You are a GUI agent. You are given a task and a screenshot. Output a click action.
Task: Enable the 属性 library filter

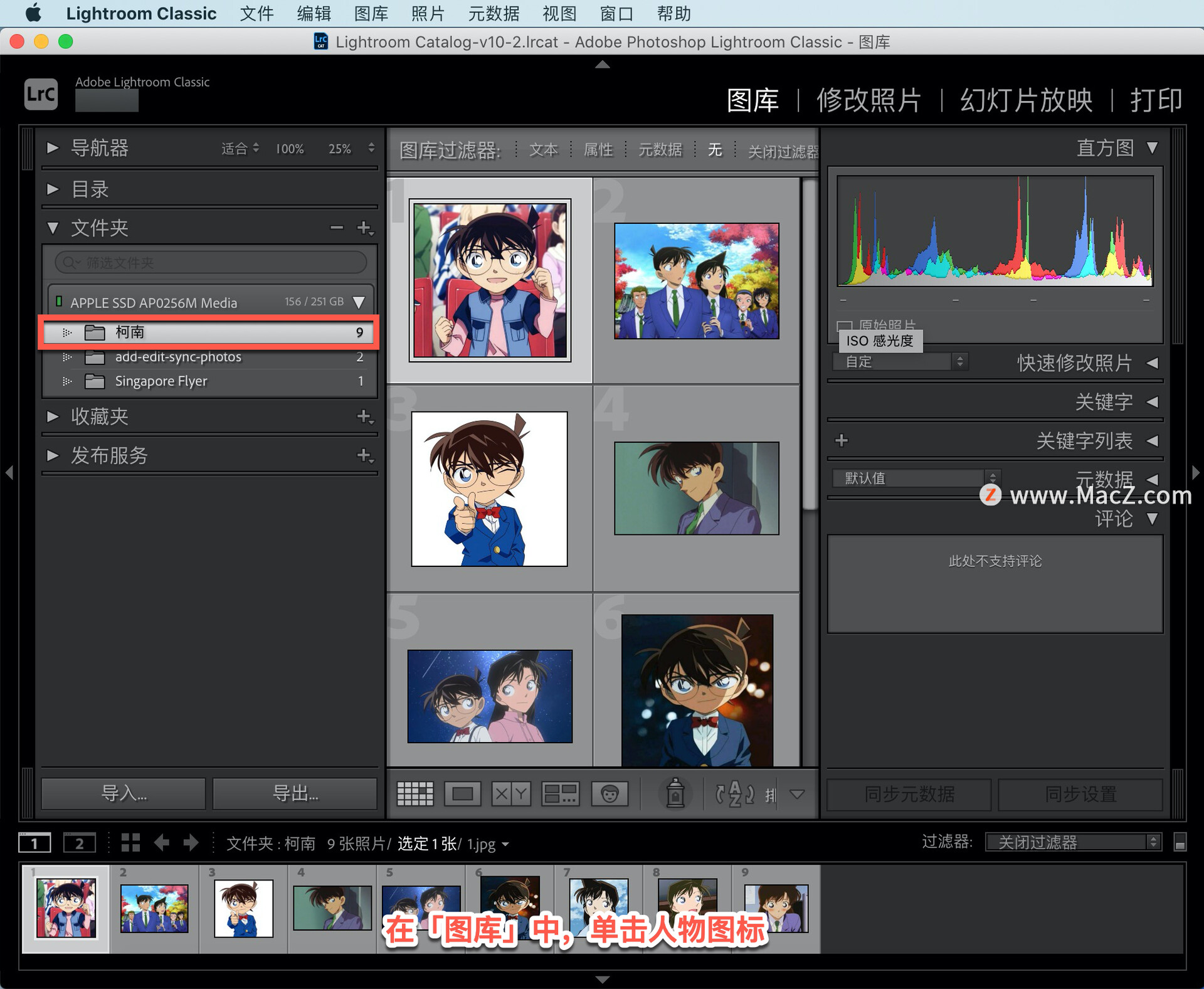coord(598,150)
